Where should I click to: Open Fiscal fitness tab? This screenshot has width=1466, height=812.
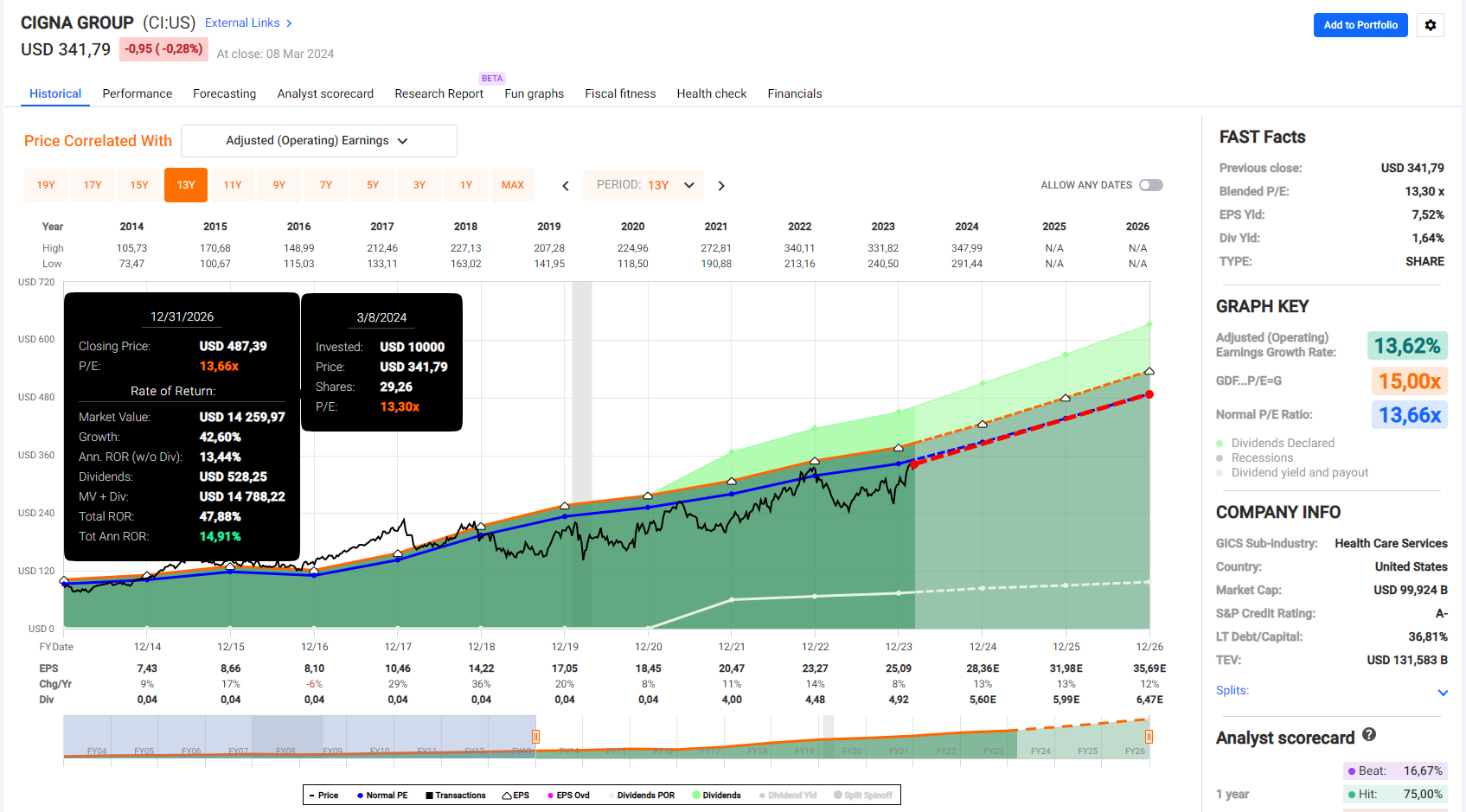click(x=620, y=93)
